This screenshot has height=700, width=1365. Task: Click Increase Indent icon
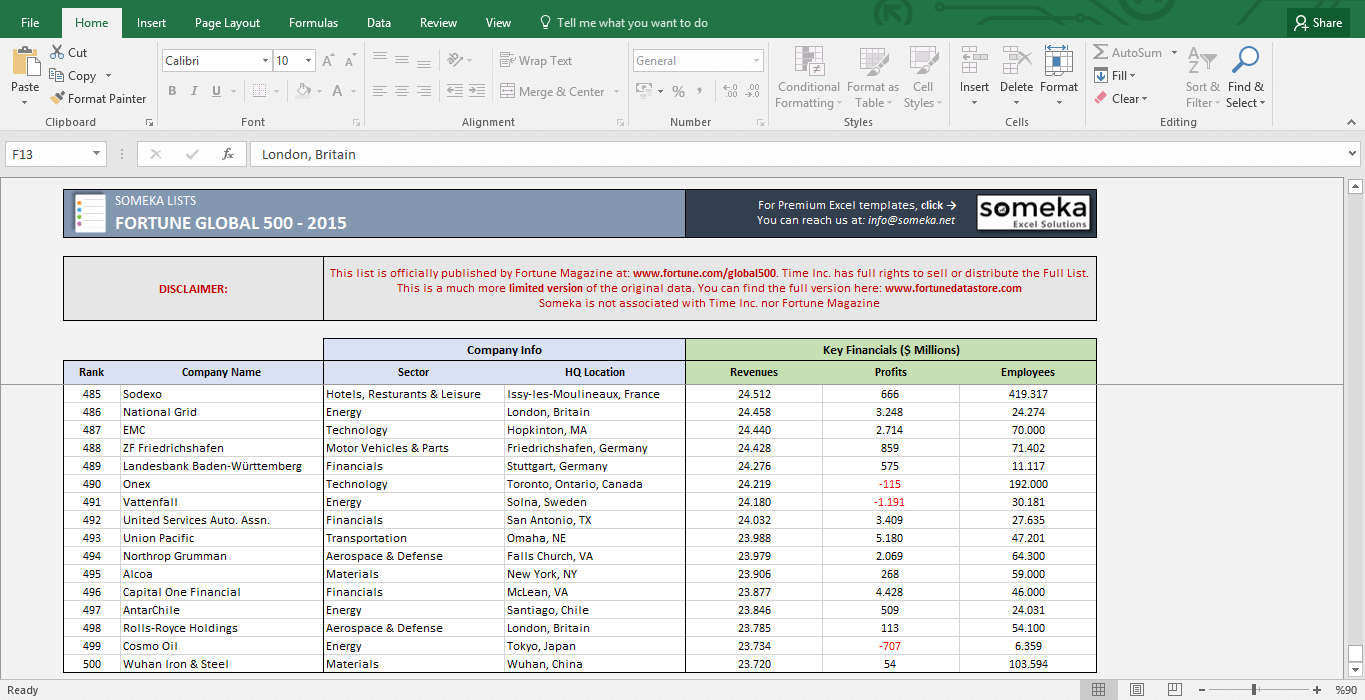coord(479,91)
